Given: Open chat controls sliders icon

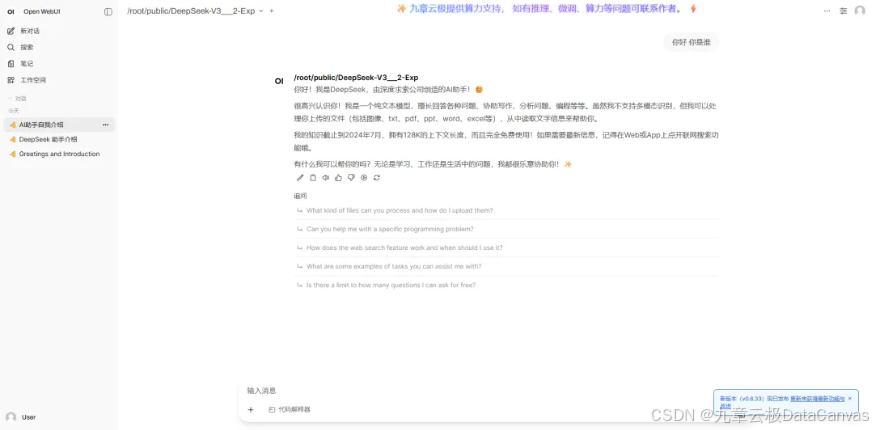Looking at the screenshot, I should (843, 11).
